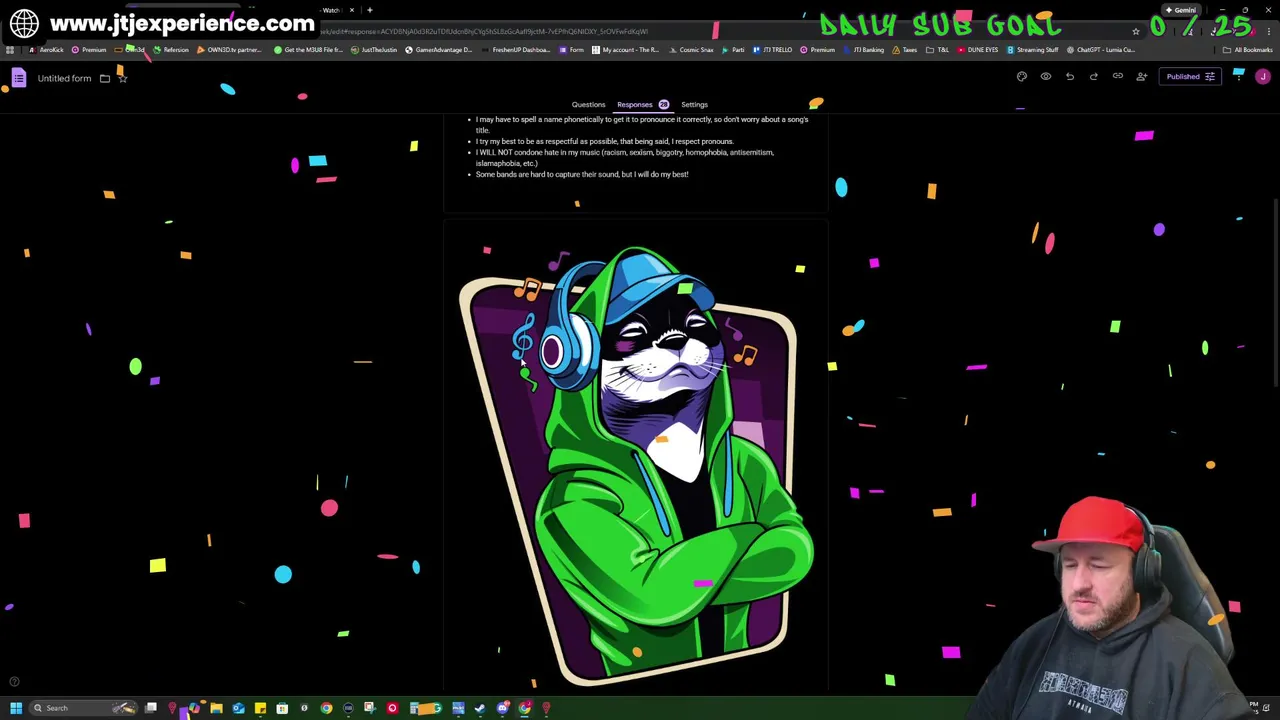
Task: Open Microsoft Store from taskbar
Action: pyautogui.click(x=282, y=708)
